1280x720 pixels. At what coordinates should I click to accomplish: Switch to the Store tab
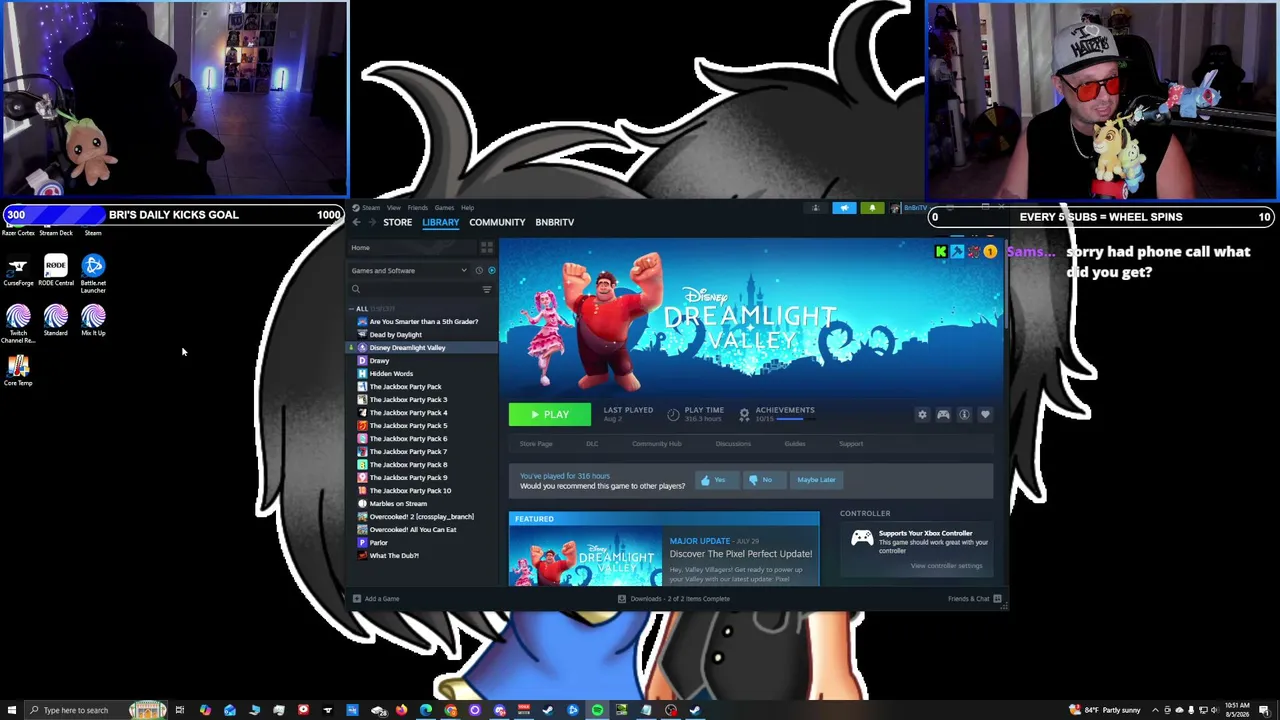[x=397, y=222]
